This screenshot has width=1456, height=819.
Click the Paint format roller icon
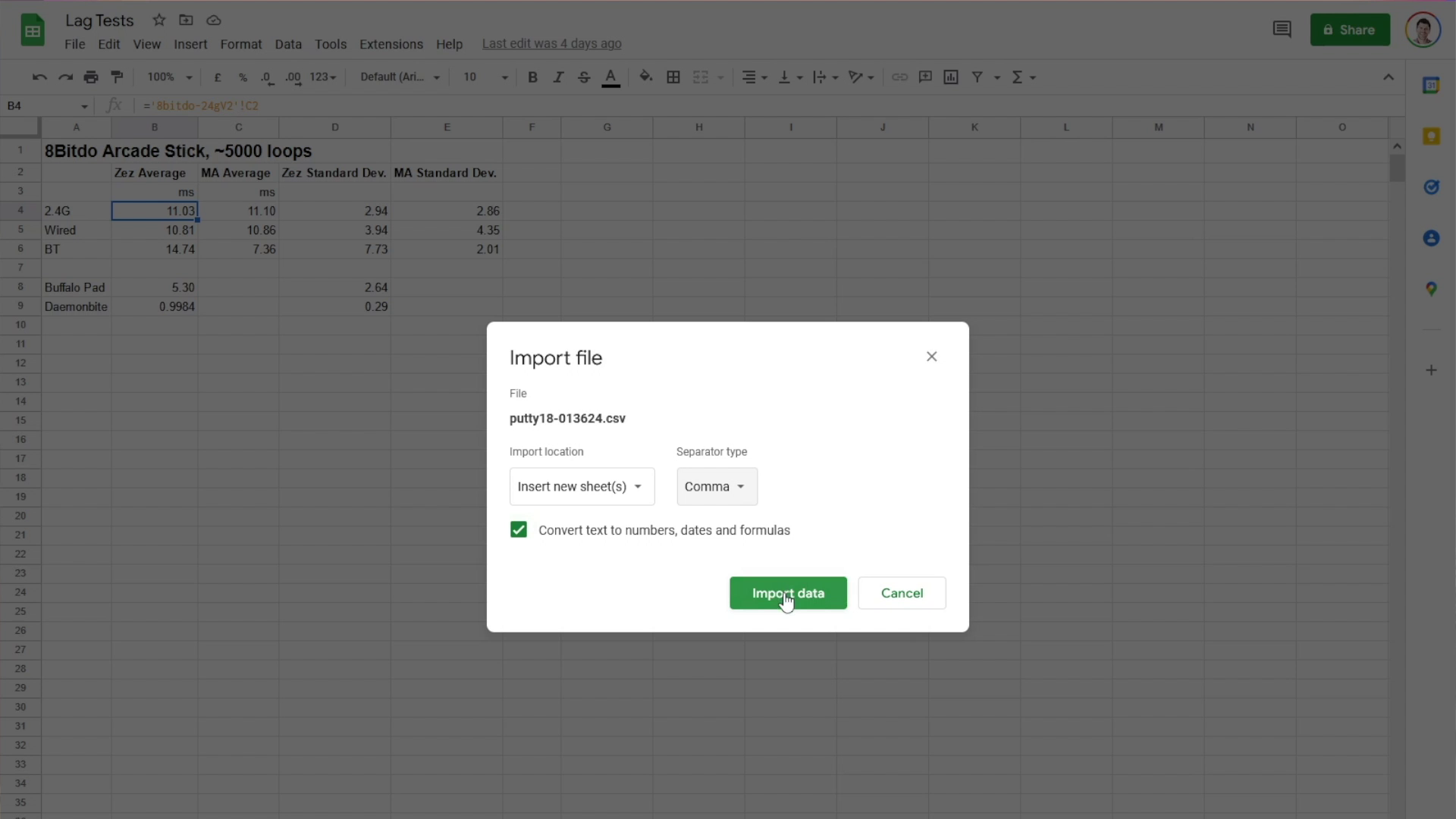point(117,77)
